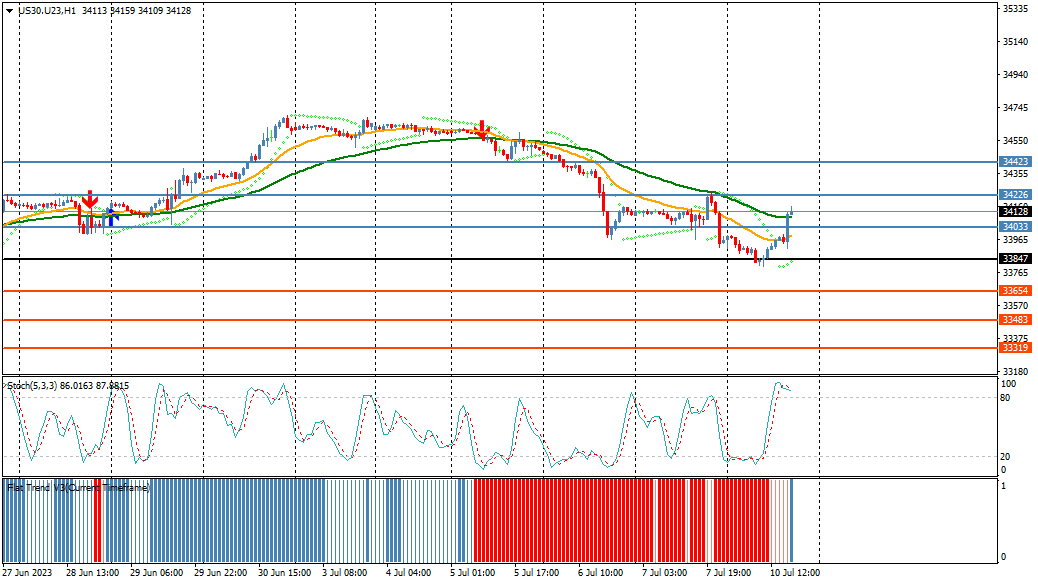Viewport: 1038px width, 584px height.
Task: Select the red sell arrow near 5 Jul
Action: [482, 129]
